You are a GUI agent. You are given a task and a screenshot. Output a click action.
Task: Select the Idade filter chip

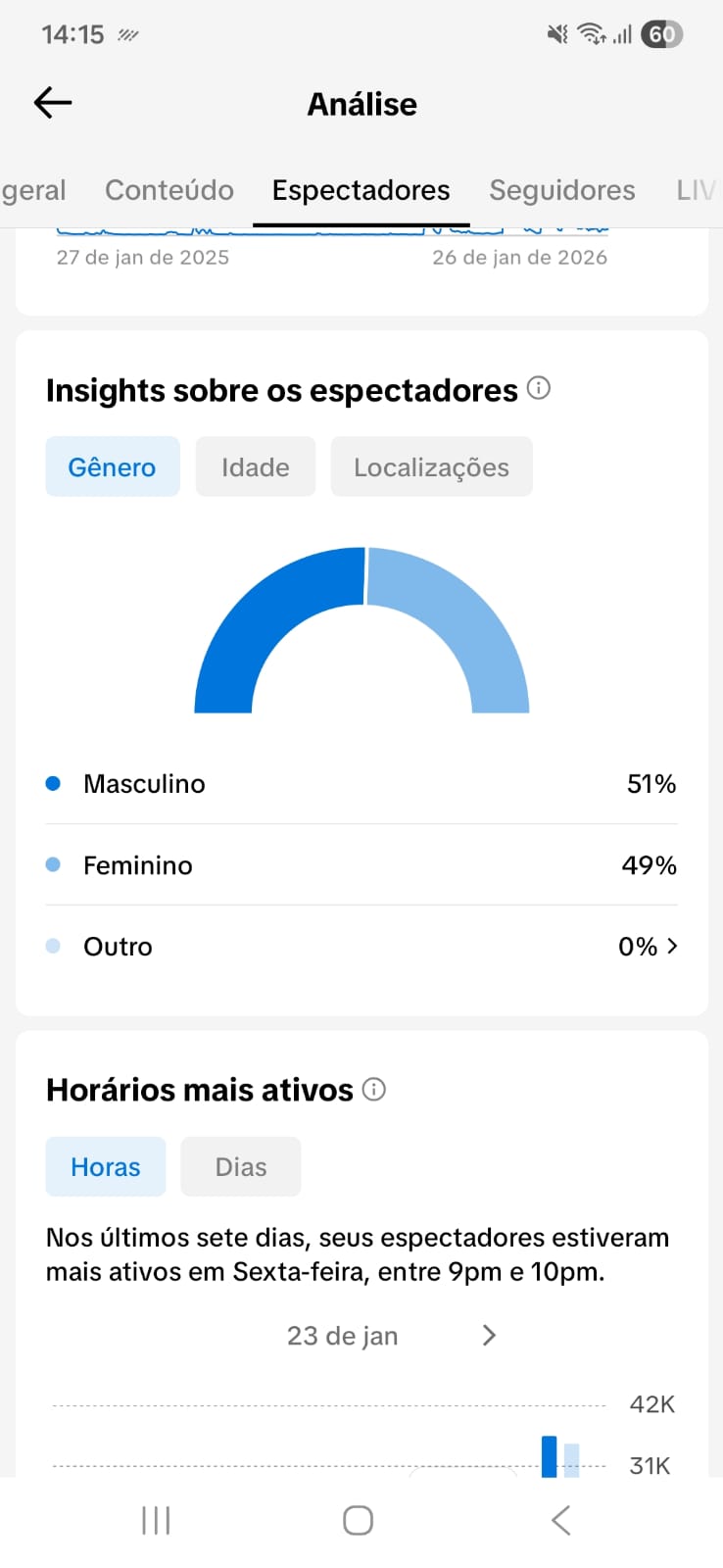256,466
